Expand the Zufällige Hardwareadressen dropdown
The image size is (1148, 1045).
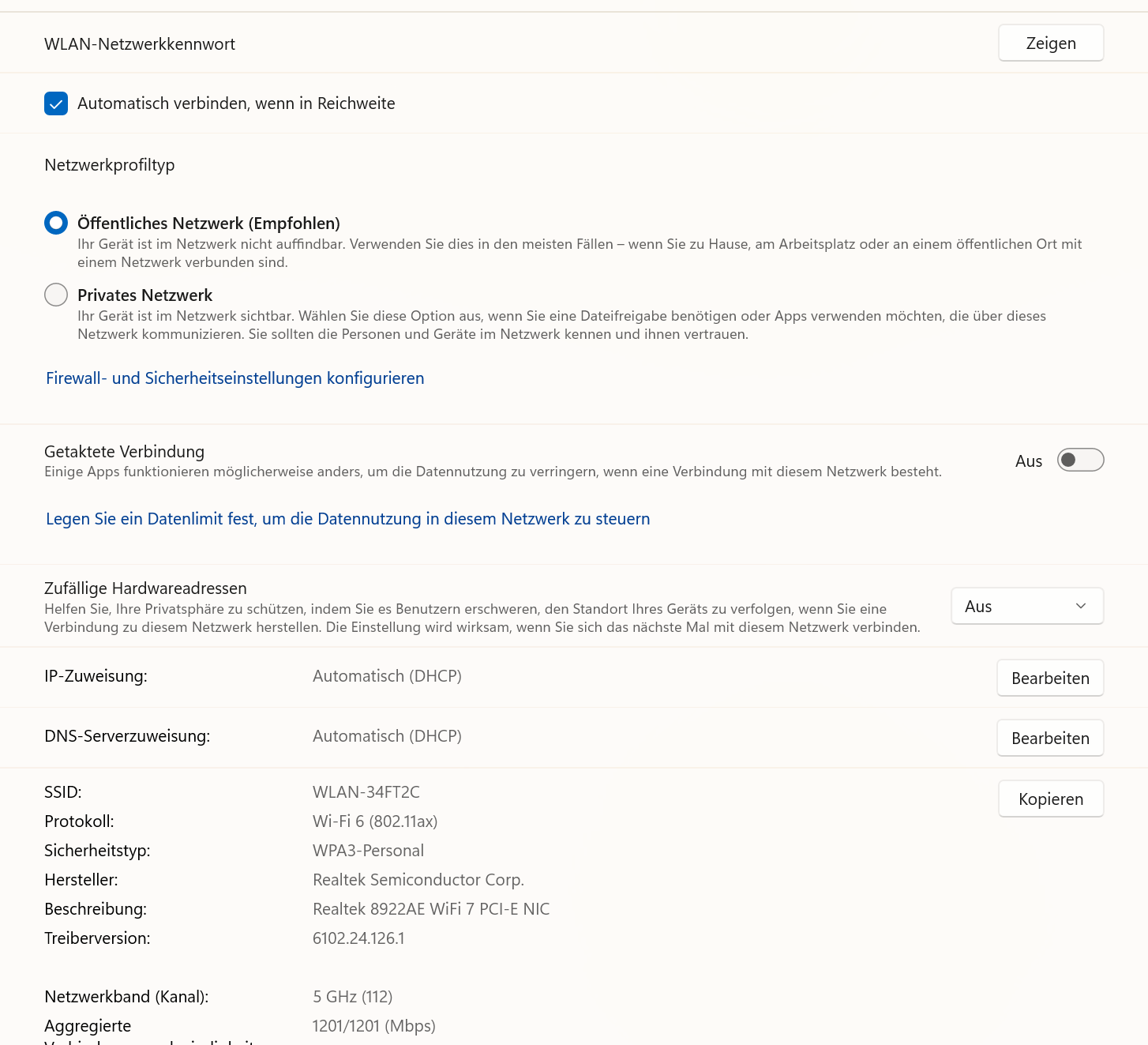[x=1026, y=607]
